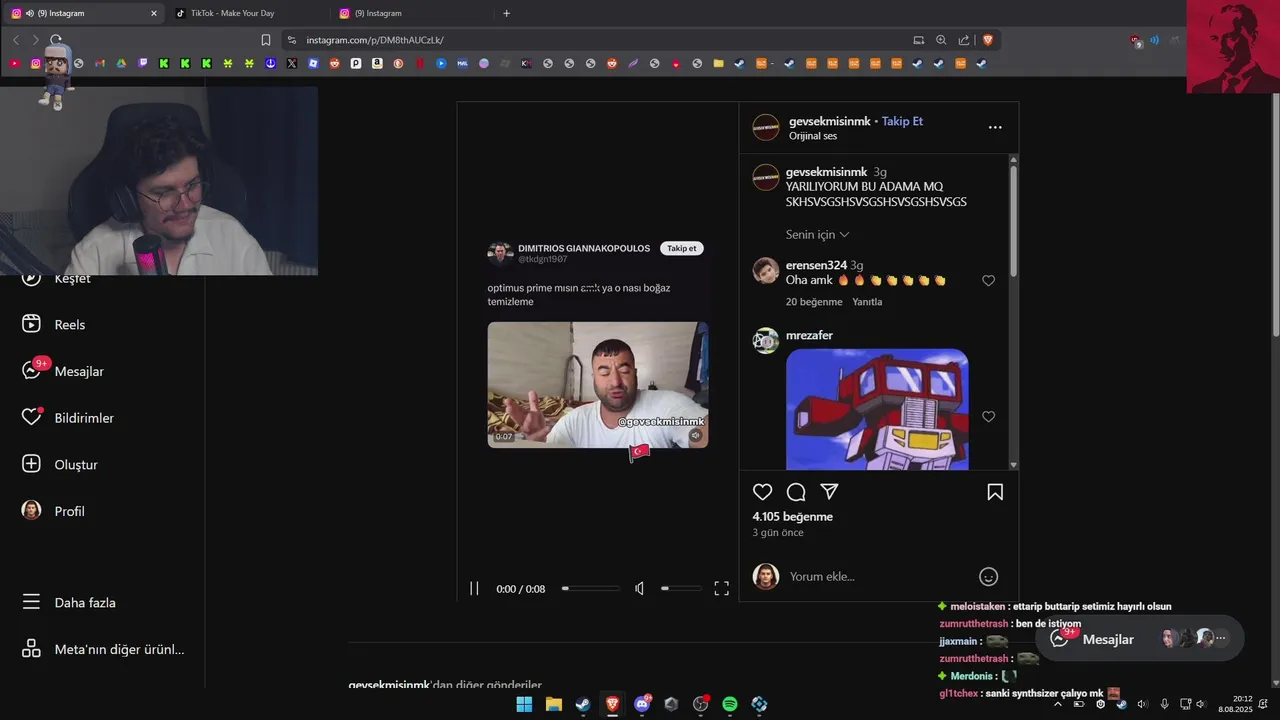Viewport: 1280px width, 720px height.
Task: Open a new browser tab
Action: (506, 13)
